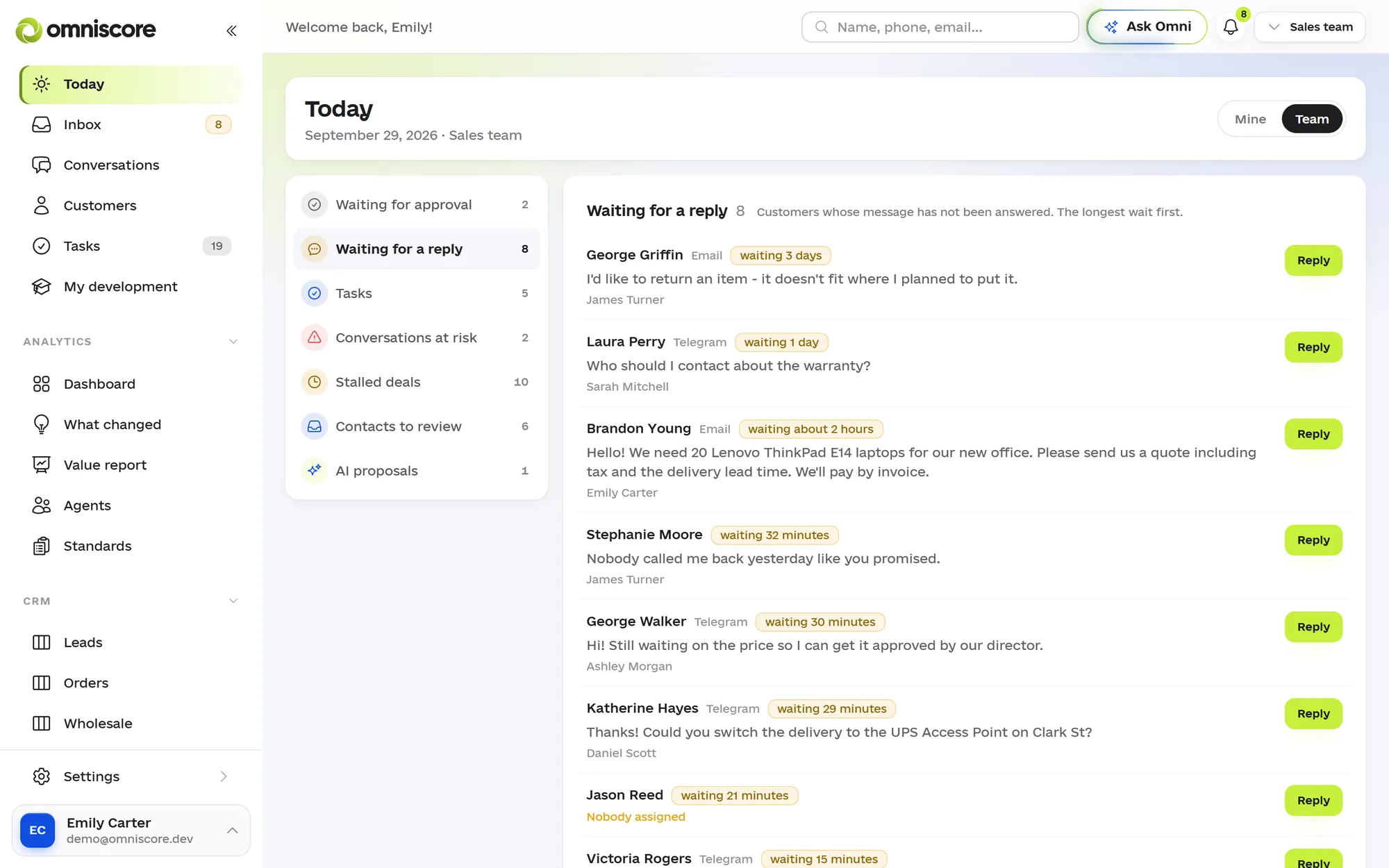The width and height of the screenshot is (1389, 868).
Task: Expand the Settings chevron arrow
Action: (224, 776)
